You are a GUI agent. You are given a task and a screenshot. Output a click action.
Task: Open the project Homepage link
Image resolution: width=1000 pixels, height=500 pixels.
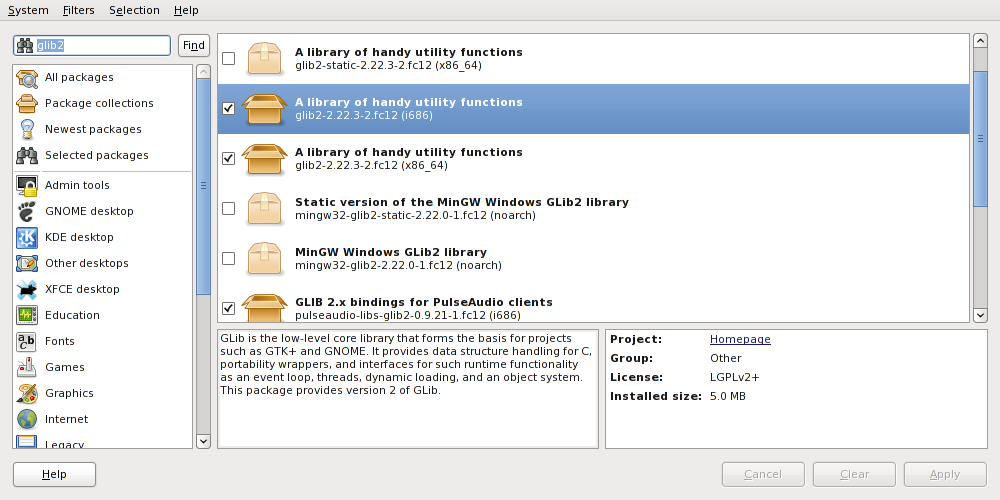tap(740, 339)
